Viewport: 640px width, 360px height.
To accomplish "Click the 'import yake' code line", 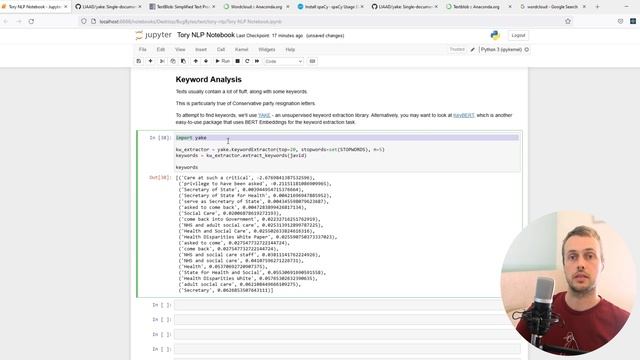I will (x=191, y=138).
